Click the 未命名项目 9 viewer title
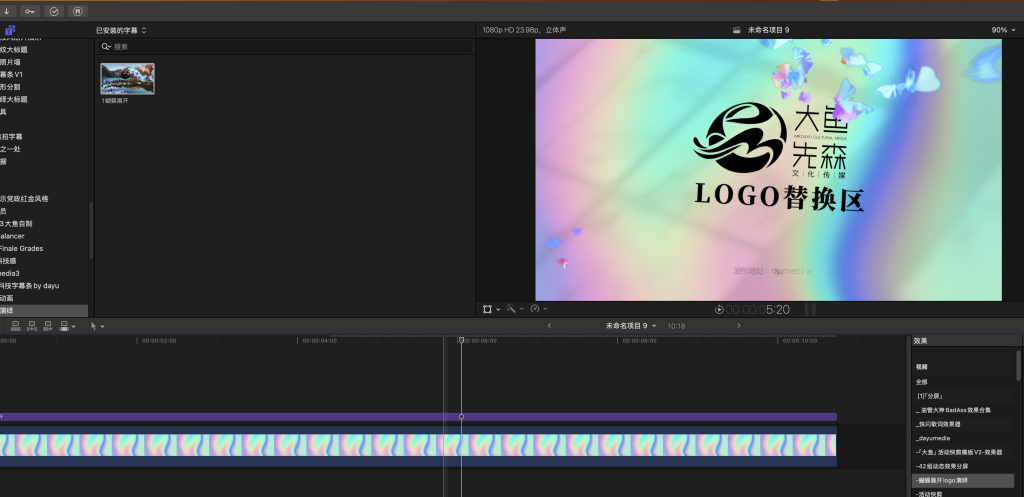1024x497 pixels. coord(768,30)
